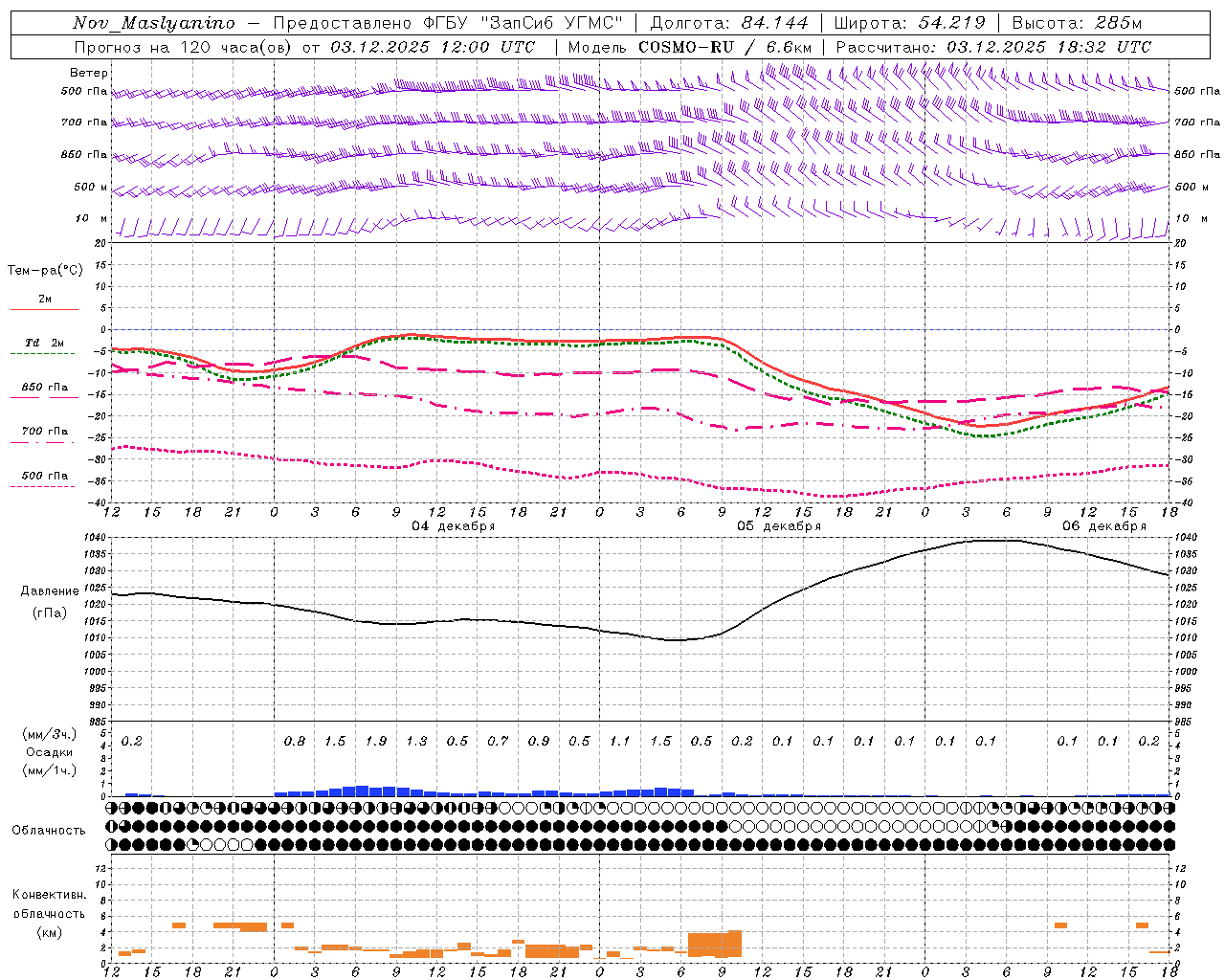This screenshot has height=980, width=1225.
Task: Click -40 on the right temperature axis
Action: (x=1184, y=502)
